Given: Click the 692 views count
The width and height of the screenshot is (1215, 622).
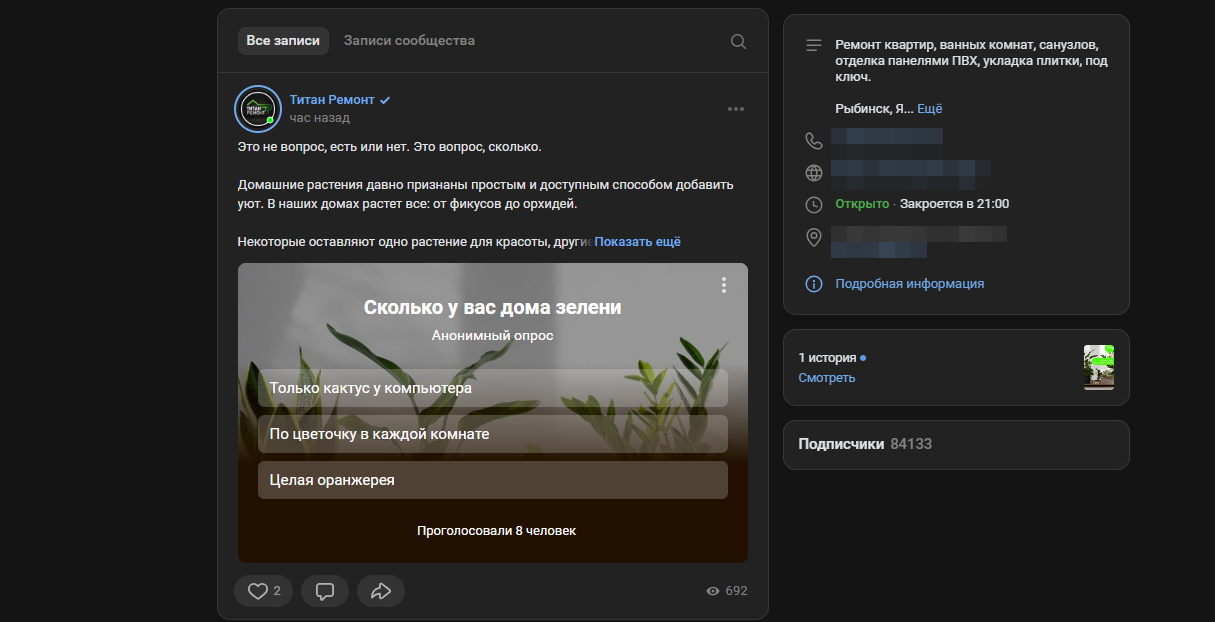Looking at the screenshot, I should point(736,591).
